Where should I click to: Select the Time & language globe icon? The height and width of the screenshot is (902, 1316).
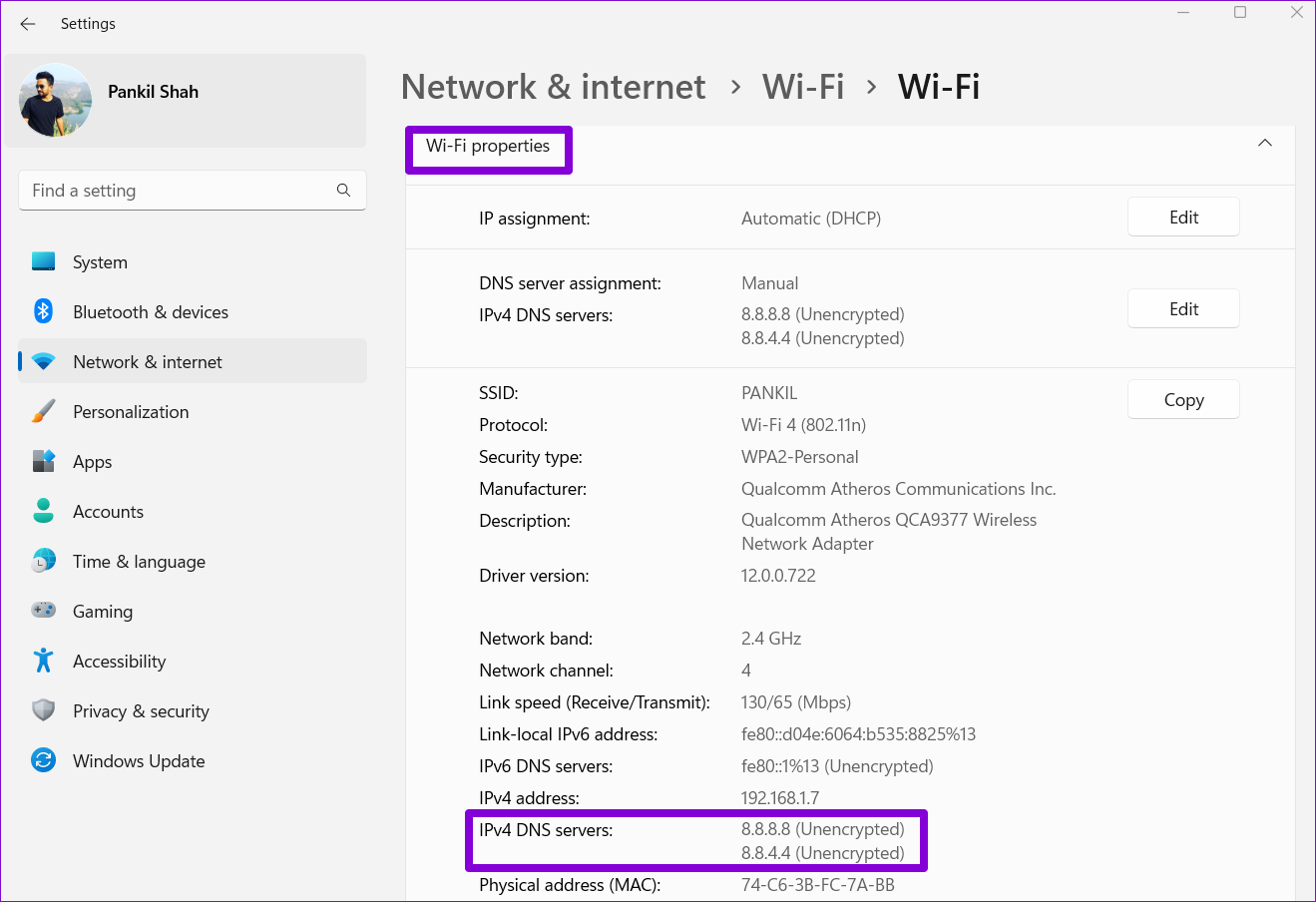click(43, 561)
